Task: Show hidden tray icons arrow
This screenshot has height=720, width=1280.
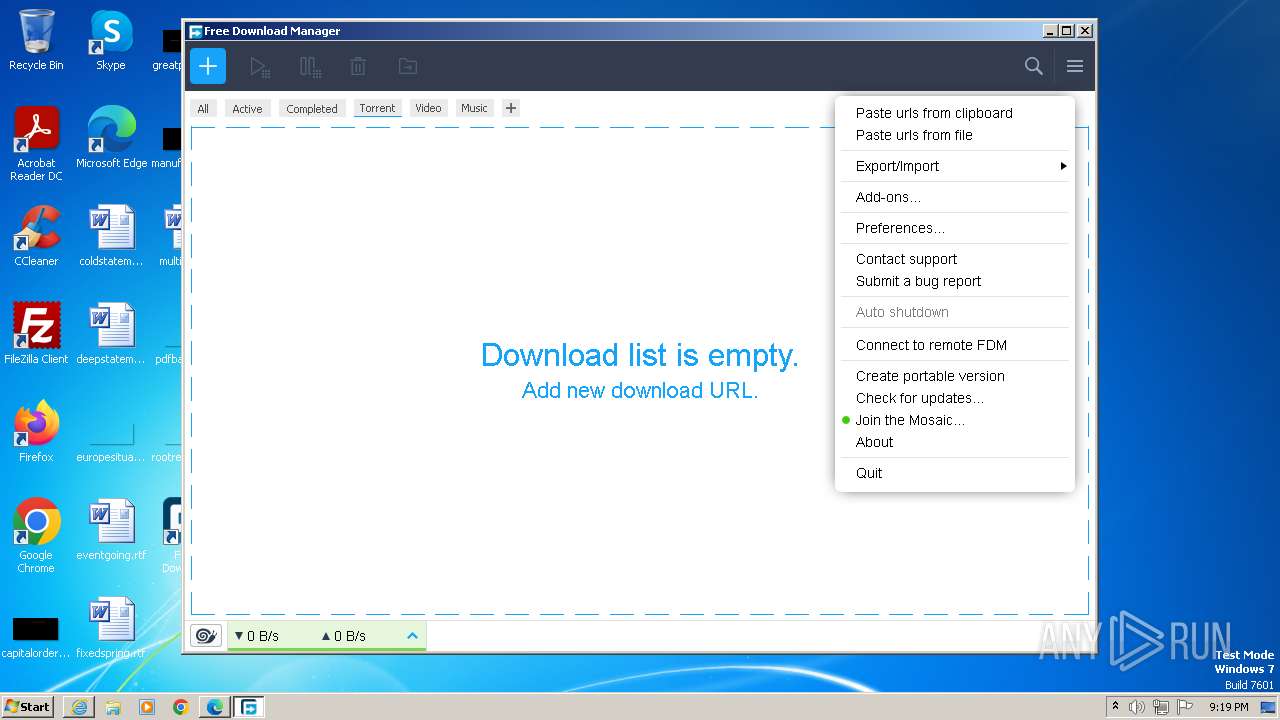Action: click(x=1115, y=707)
